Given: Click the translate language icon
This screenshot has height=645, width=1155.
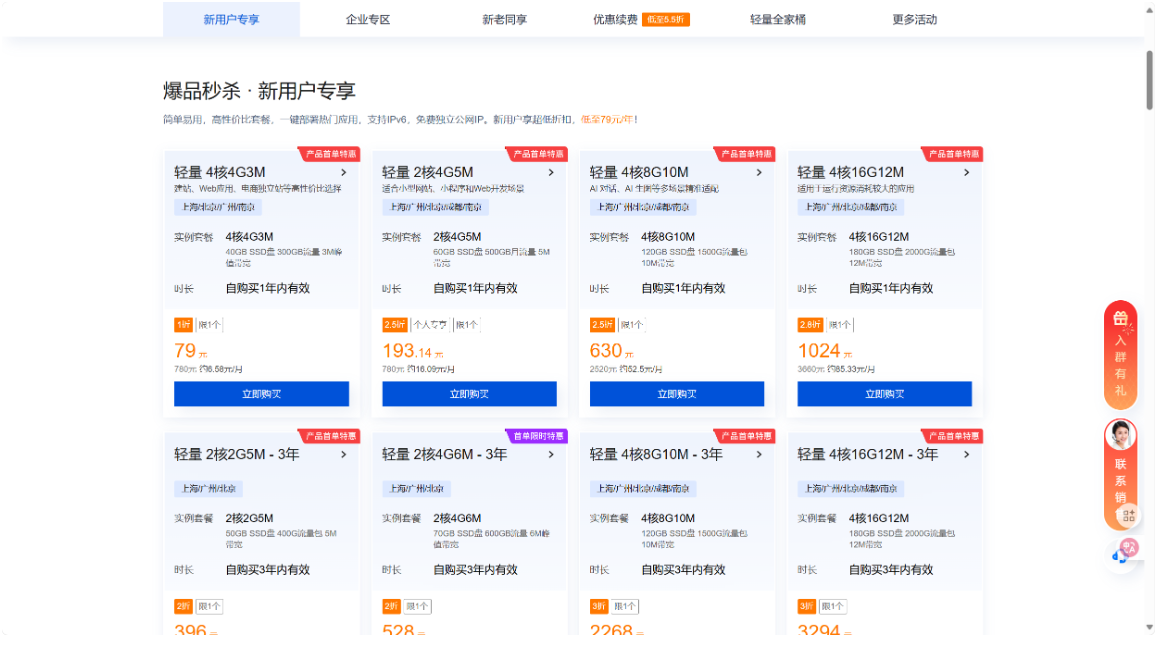Looking at the screenshot, I should tap(1130, 546).
